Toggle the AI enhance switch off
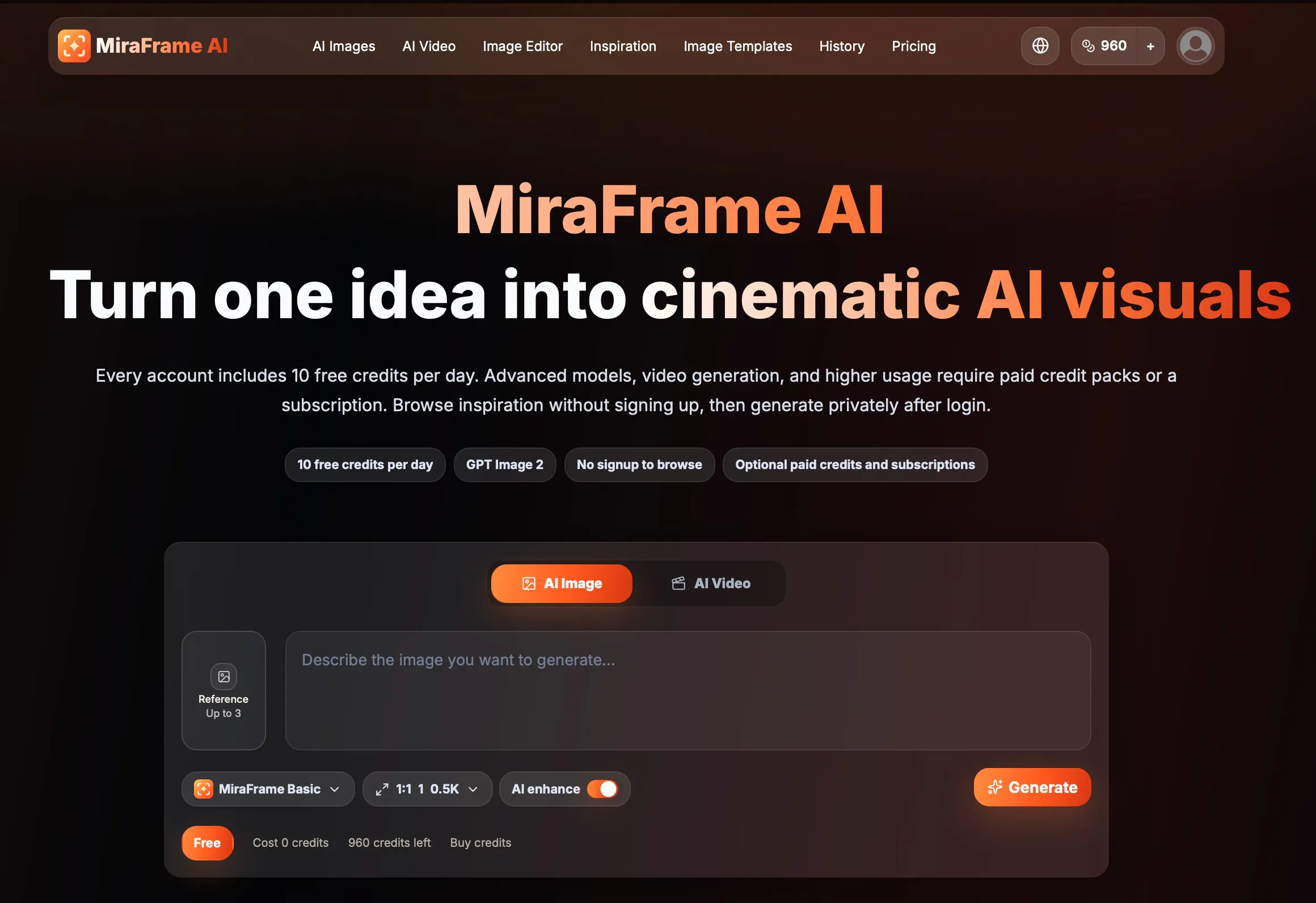This screenshot has height=903, width=1316. click(x=602, y=788)
